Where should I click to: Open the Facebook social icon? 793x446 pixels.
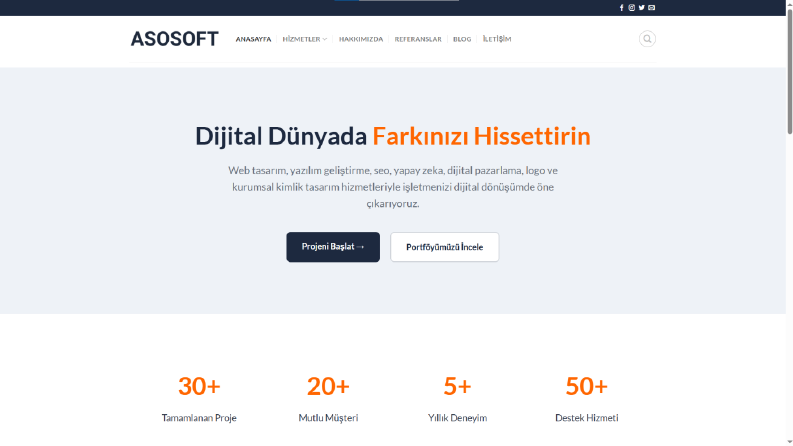coord(622,8)
